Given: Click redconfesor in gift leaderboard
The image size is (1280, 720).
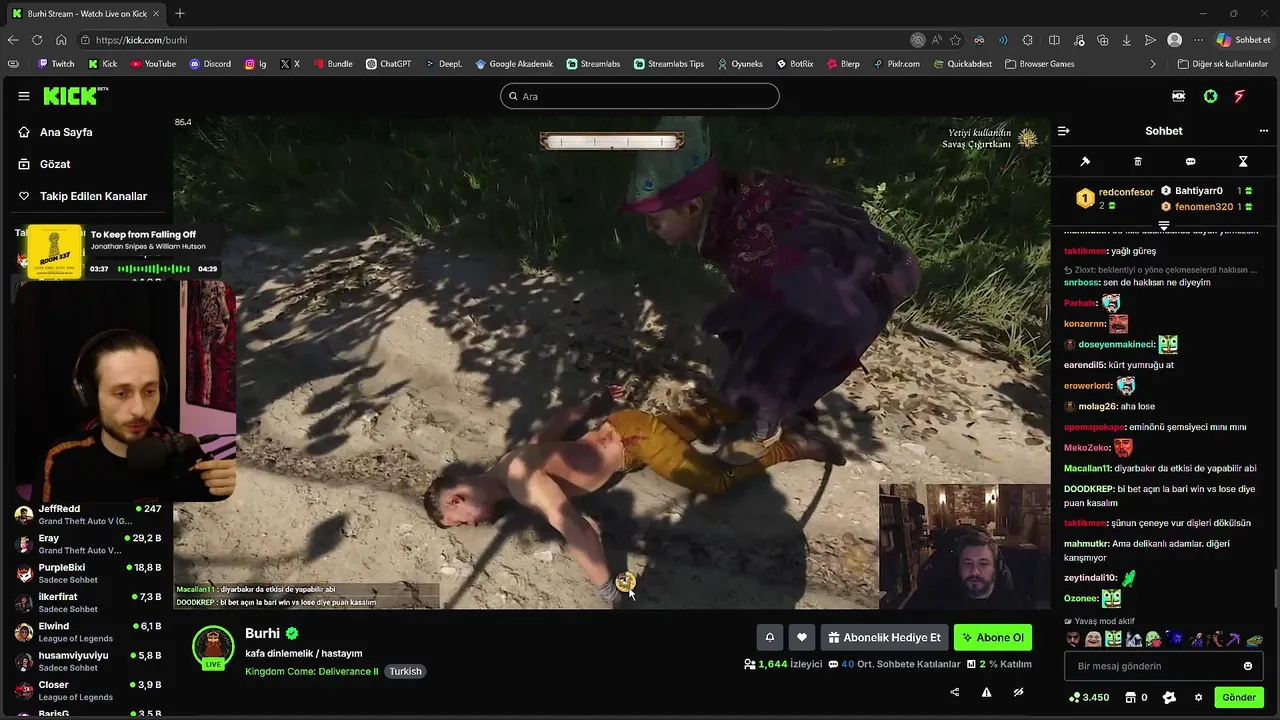Looking at the screenshot, I should pyautogui.click(x=1126, y=192).
